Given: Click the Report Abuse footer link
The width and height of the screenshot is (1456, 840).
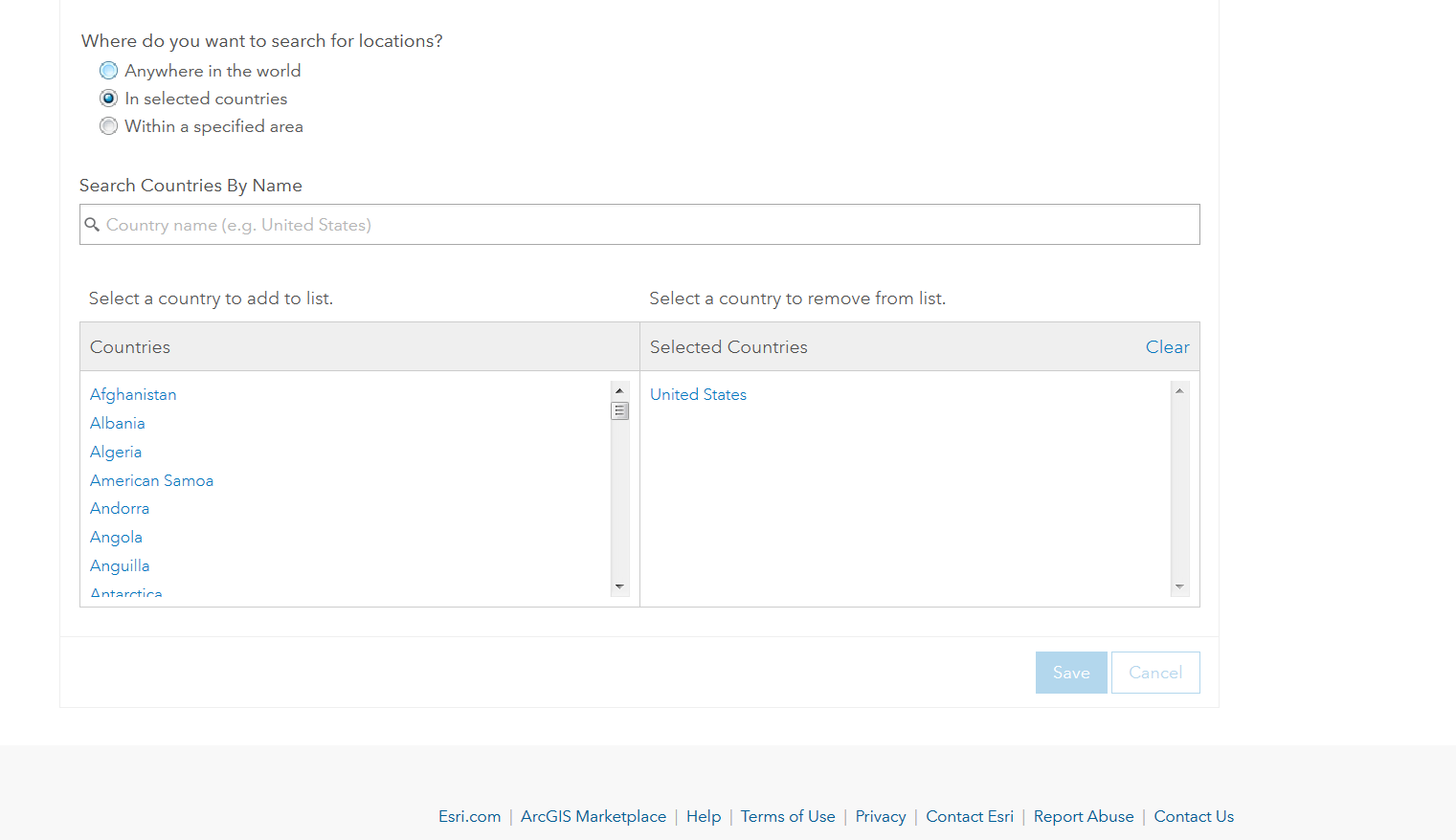Looking at the screenshot, I should (x=1084, y=816).
